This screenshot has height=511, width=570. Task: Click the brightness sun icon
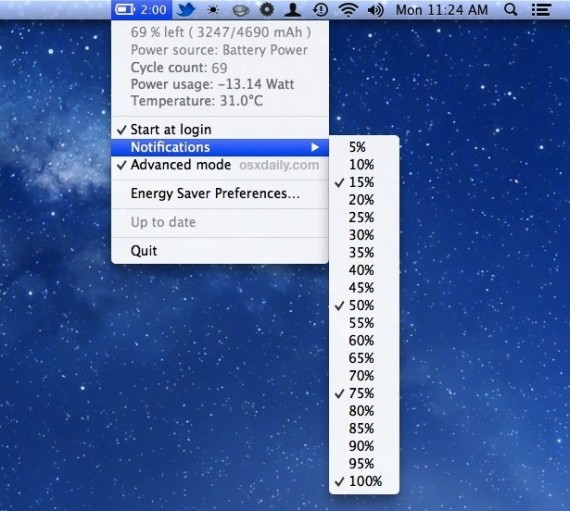click(213, 10)
